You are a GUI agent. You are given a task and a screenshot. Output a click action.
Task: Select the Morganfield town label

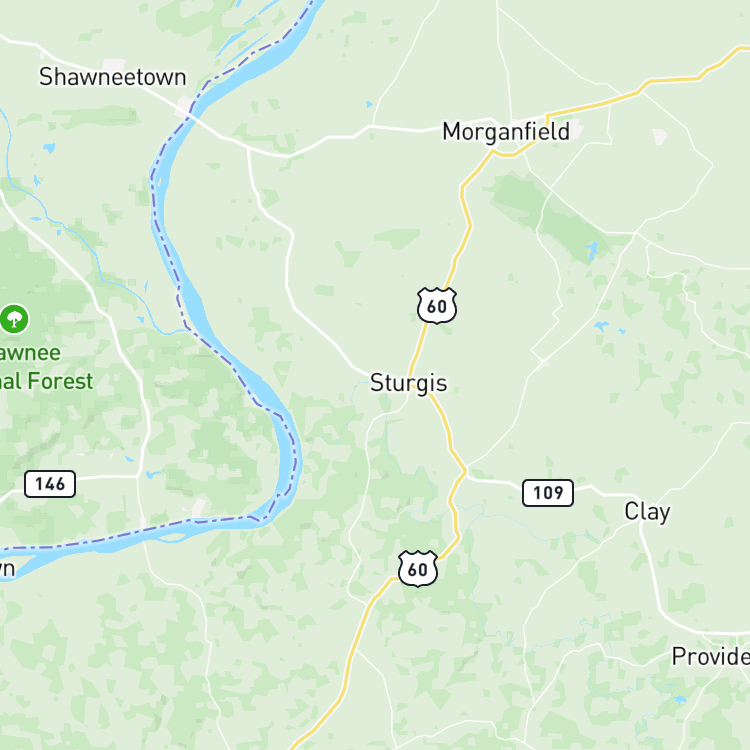click(x=506, y=132)
